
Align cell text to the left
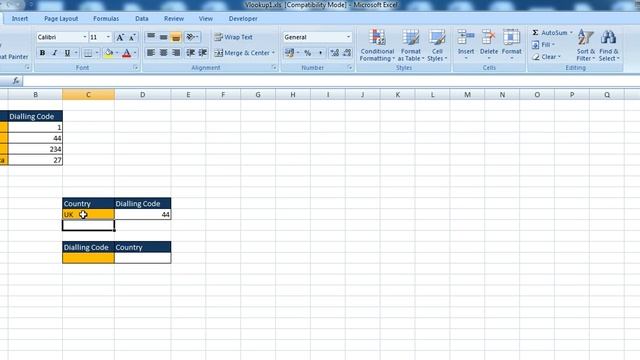tap(151, 53)
